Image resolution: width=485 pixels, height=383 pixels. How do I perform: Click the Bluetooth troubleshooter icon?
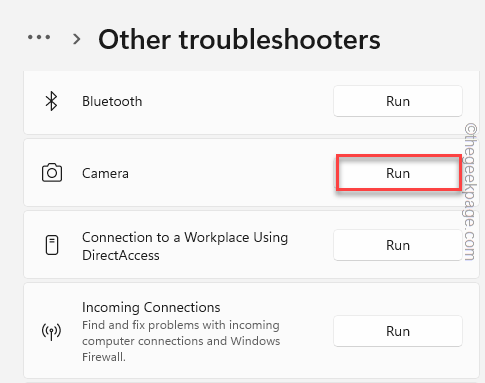51,101
